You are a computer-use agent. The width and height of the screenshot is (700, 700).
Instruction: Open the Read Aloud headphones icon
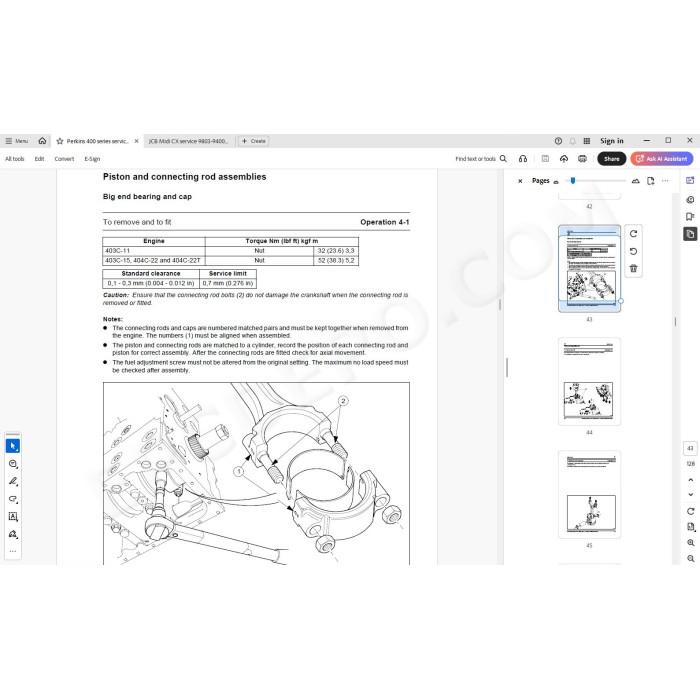(x=523, y=159)
